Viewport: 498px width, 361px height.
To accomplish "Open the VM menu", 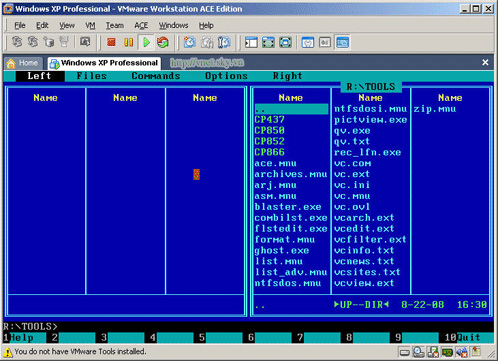I will (90, 25).
